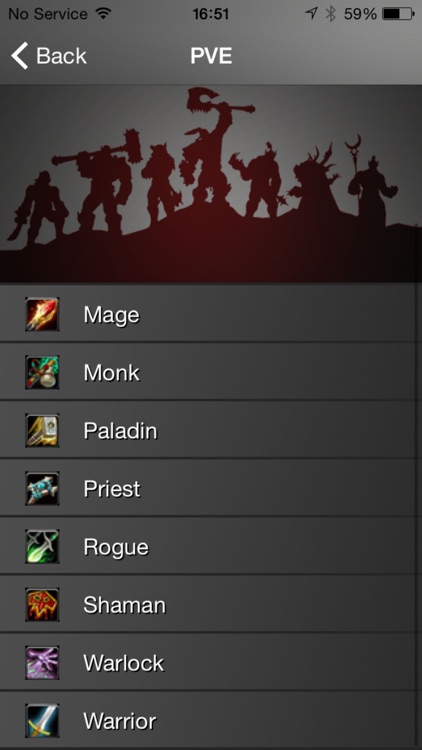Tap the Rogue green dagger icon
The image size is (422, 750).
(42, 546)
